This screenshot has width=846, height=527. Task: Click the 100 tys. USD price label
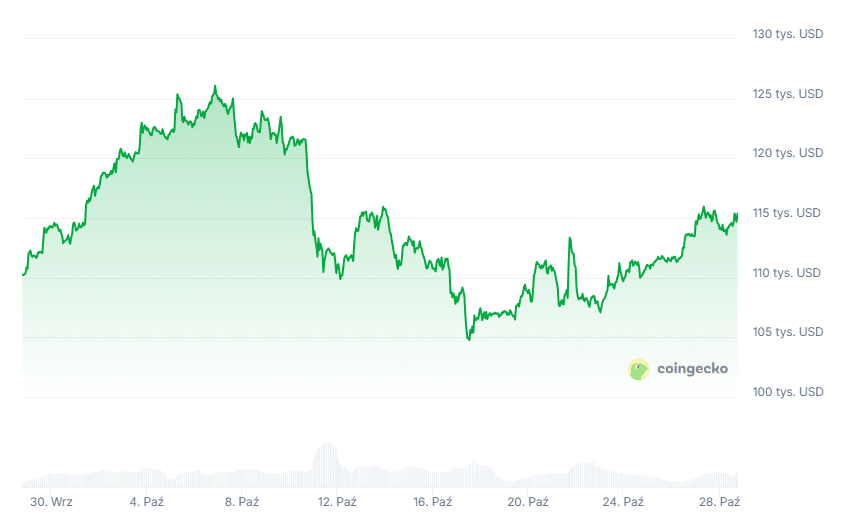[788, 392]
